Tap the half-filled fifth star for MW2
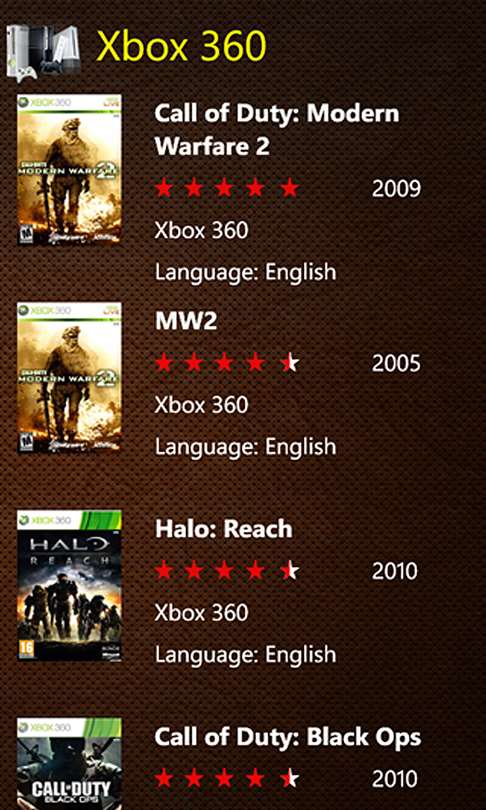The image size is (486, 810). coord(290,363)
